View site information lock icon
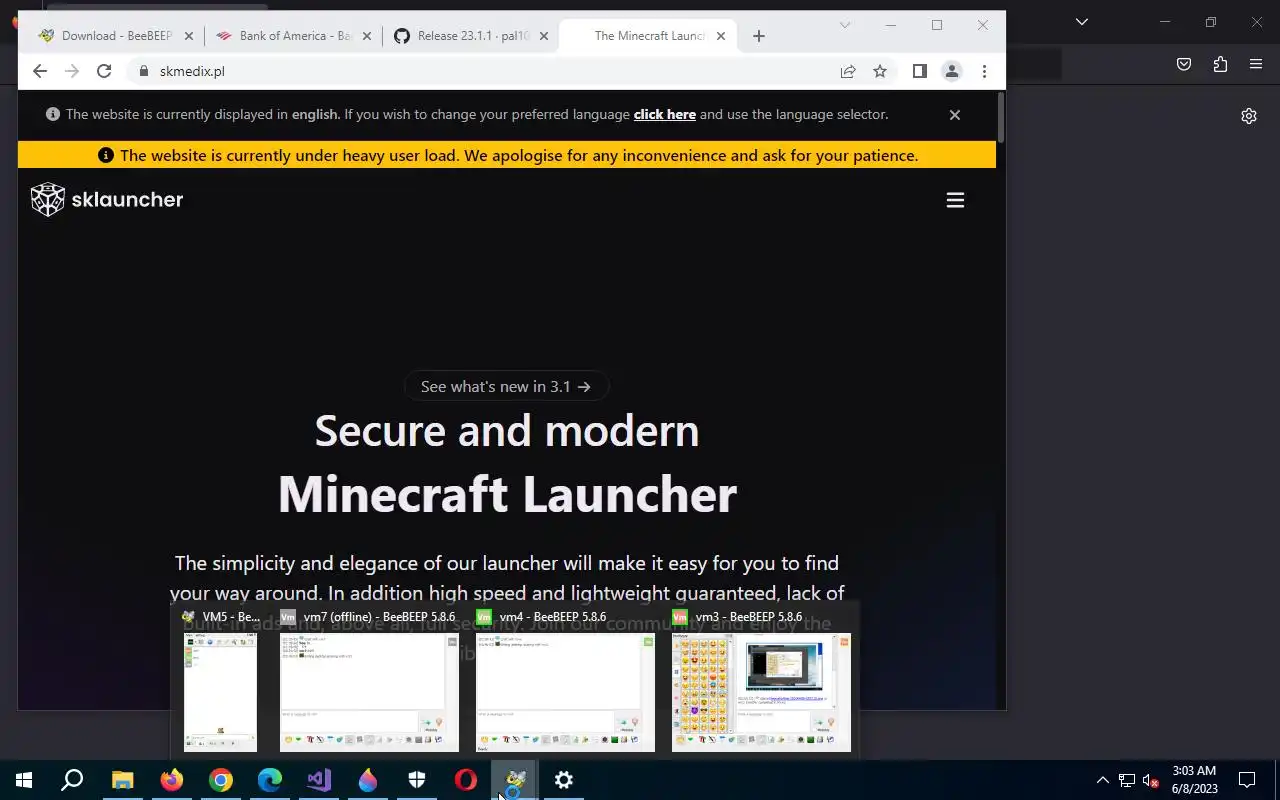1280x800 pixels. pyautogui.click(x=143, y=71)
